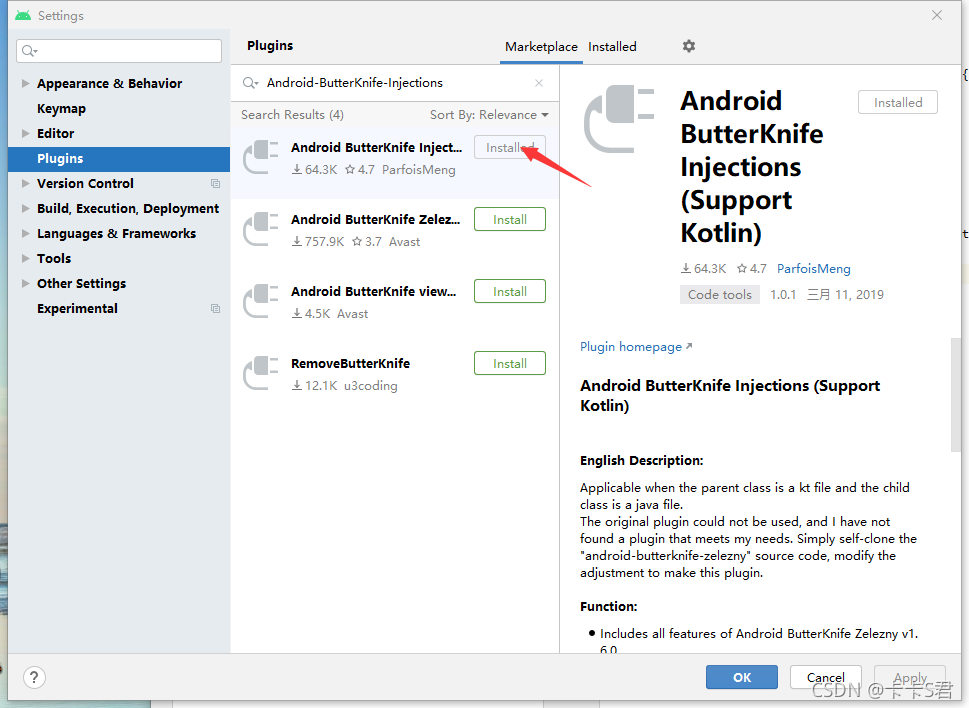This screenshot has height=708, width=969.
Task: Click English Description: heading
Action: (x=641, y=460)
